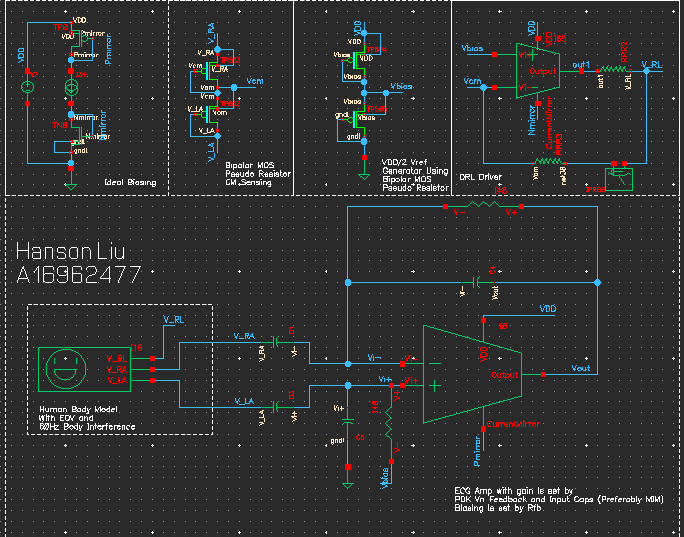This screenshot has width=684, height=537.
Task: Click the 'Hanson Liu' title text
Action: coord(71,252)
